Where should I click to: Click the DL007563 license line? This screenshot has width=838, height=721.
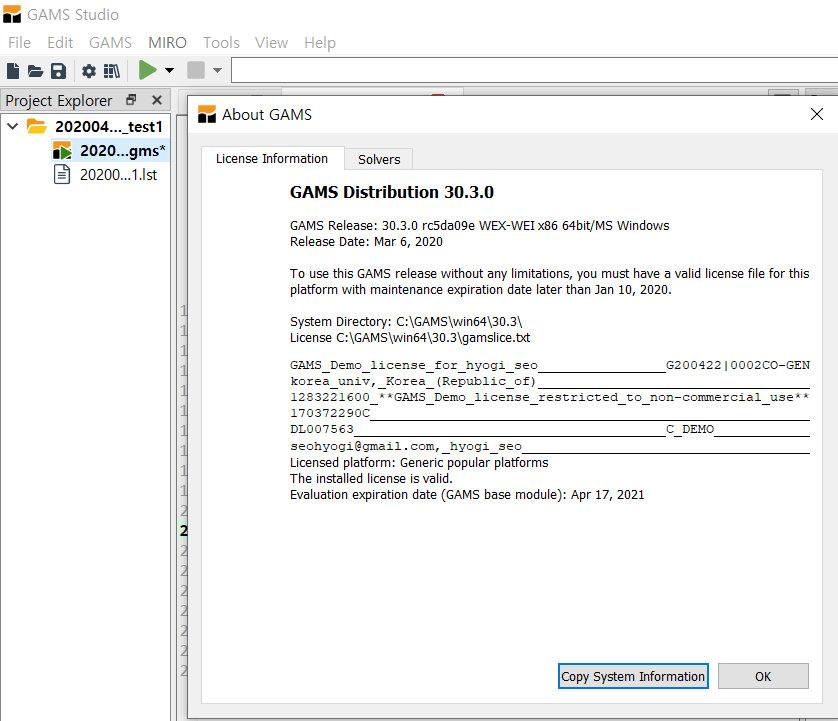[x=550, y=429]
